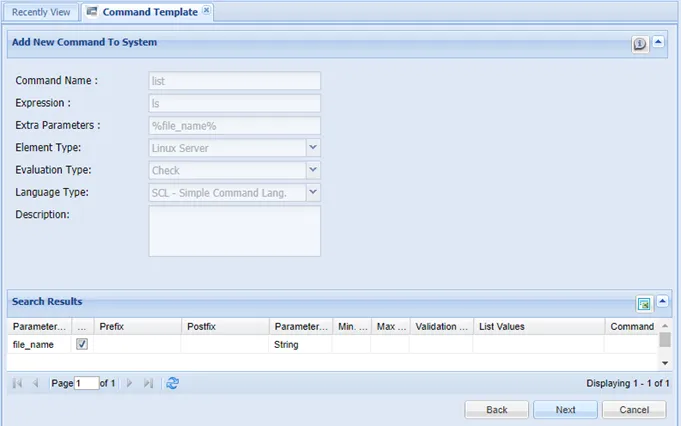Toggle the checkbox in the file_name row
The image size is (681, 426).
click(x=82, y=344)
